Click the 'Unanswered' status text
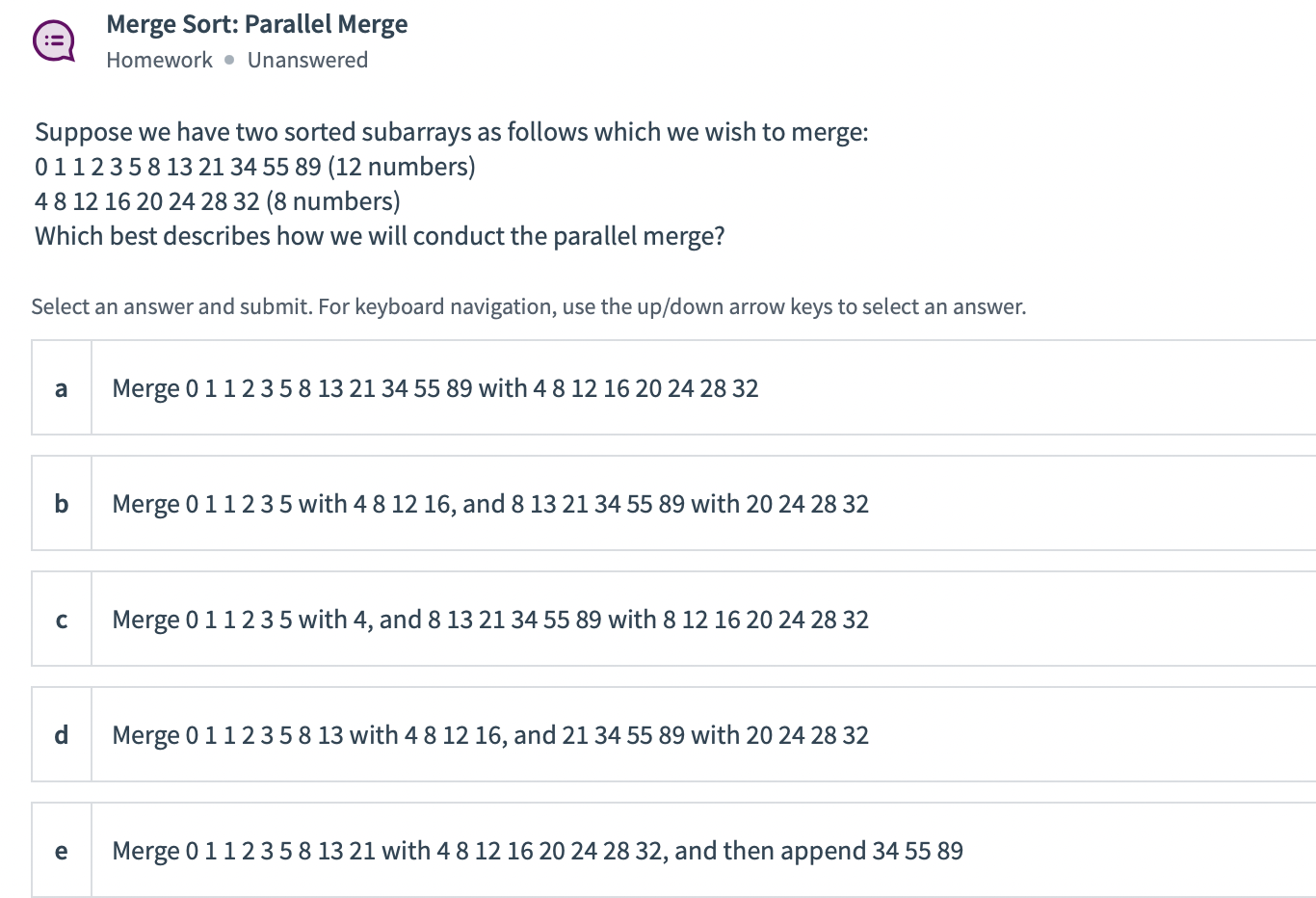 [x=308, y=59]
